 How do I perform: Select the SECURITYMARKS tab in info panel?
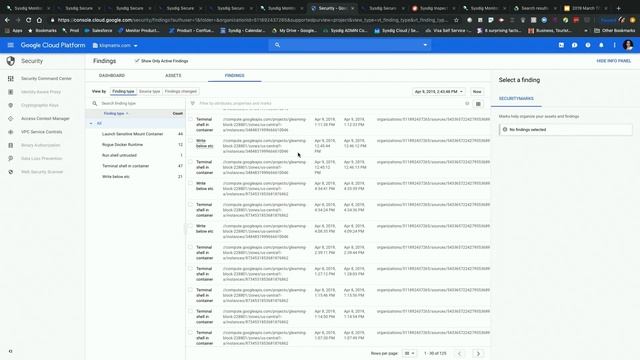(x=516, y=99)
